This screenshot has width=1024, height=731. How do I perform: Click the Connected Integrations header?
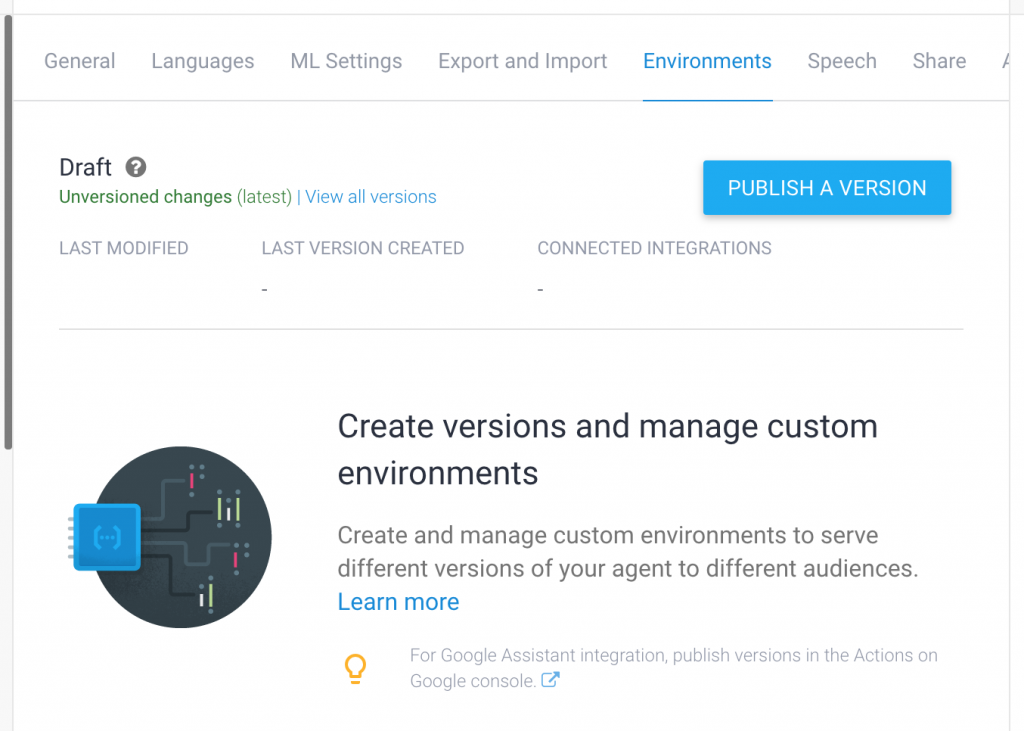(654, 248)
